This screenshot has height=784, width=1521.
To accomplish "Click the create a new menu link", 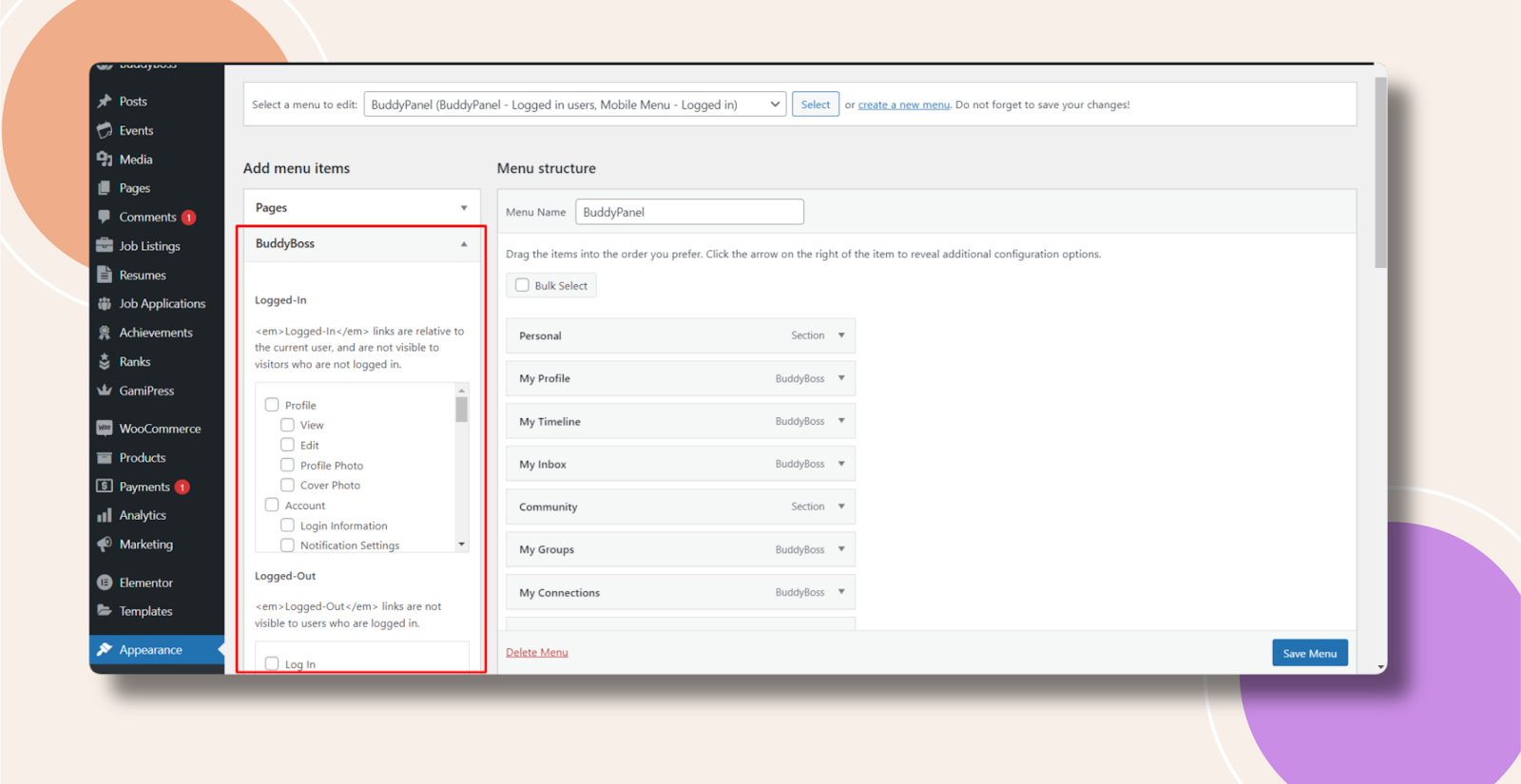I will click(904, 105).
